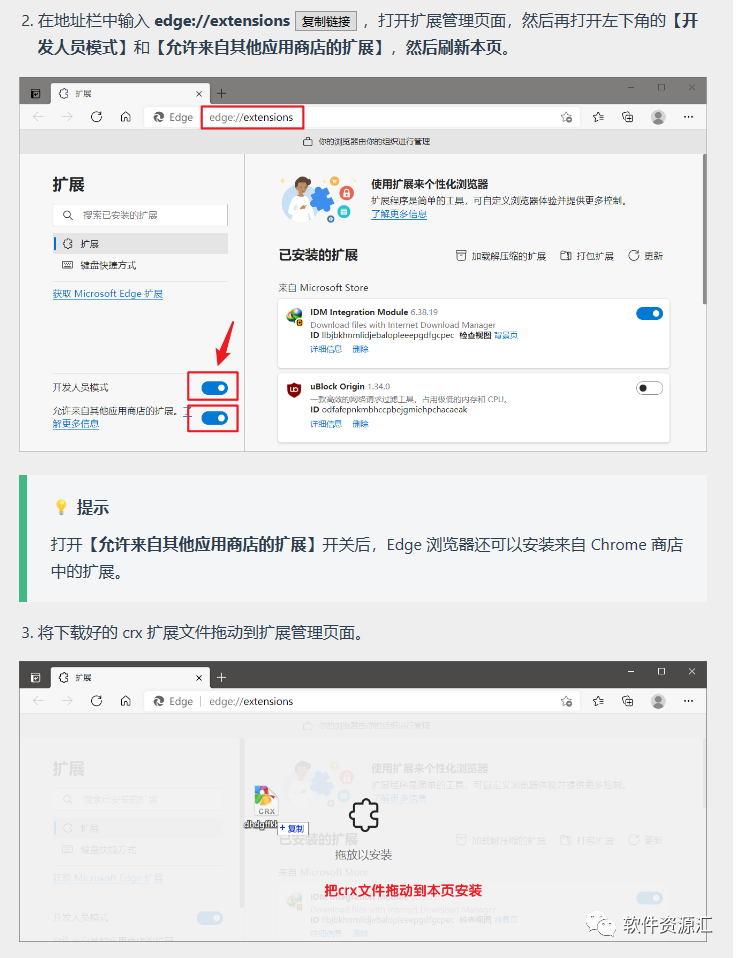Open the Favorites list icon in upper window
Screen dimensions: 736x958
598,117
